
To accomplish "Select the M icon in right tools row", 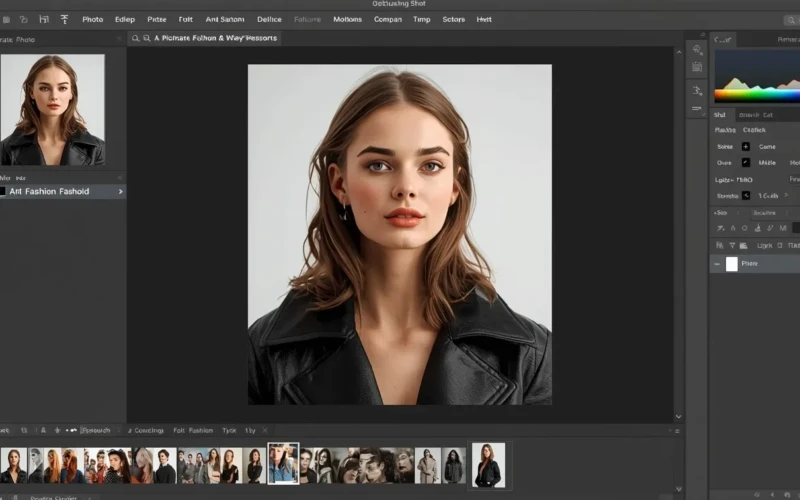I will pyautogui.click(x=783, y=228).
